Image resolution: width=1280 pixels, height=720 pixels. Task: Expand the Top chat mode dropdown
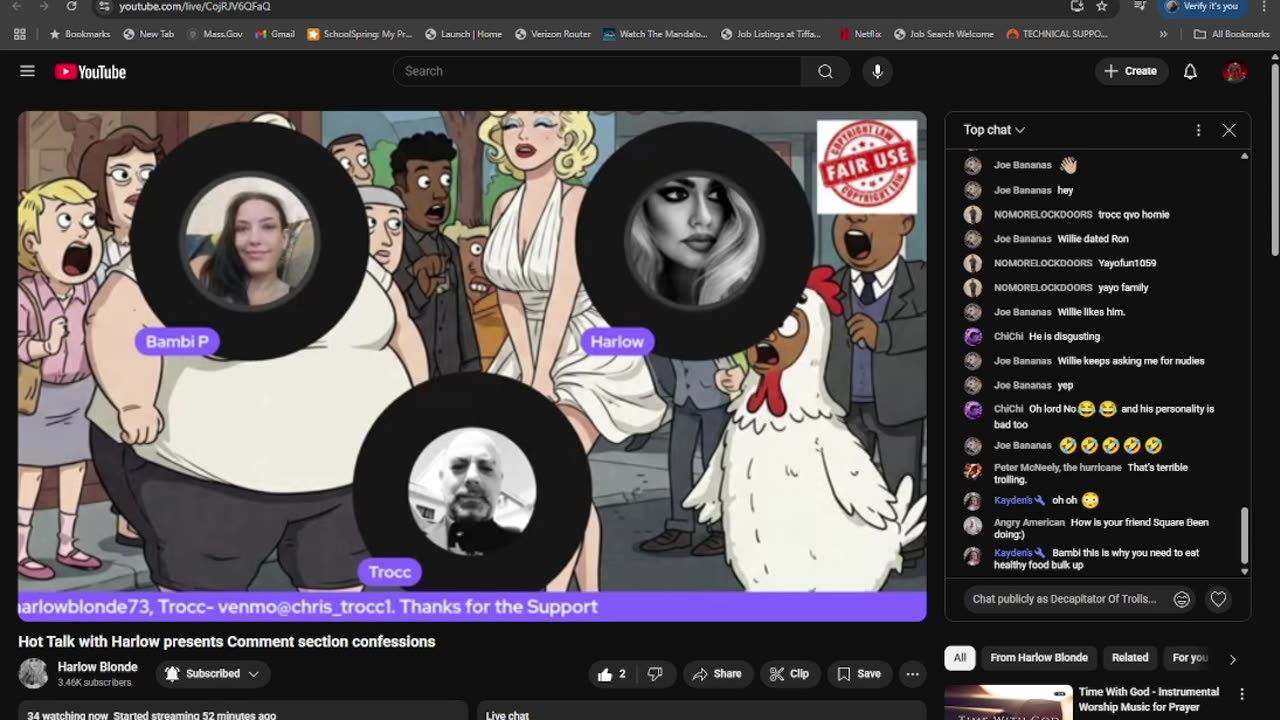pyautogui.click(x=994, y=130)
